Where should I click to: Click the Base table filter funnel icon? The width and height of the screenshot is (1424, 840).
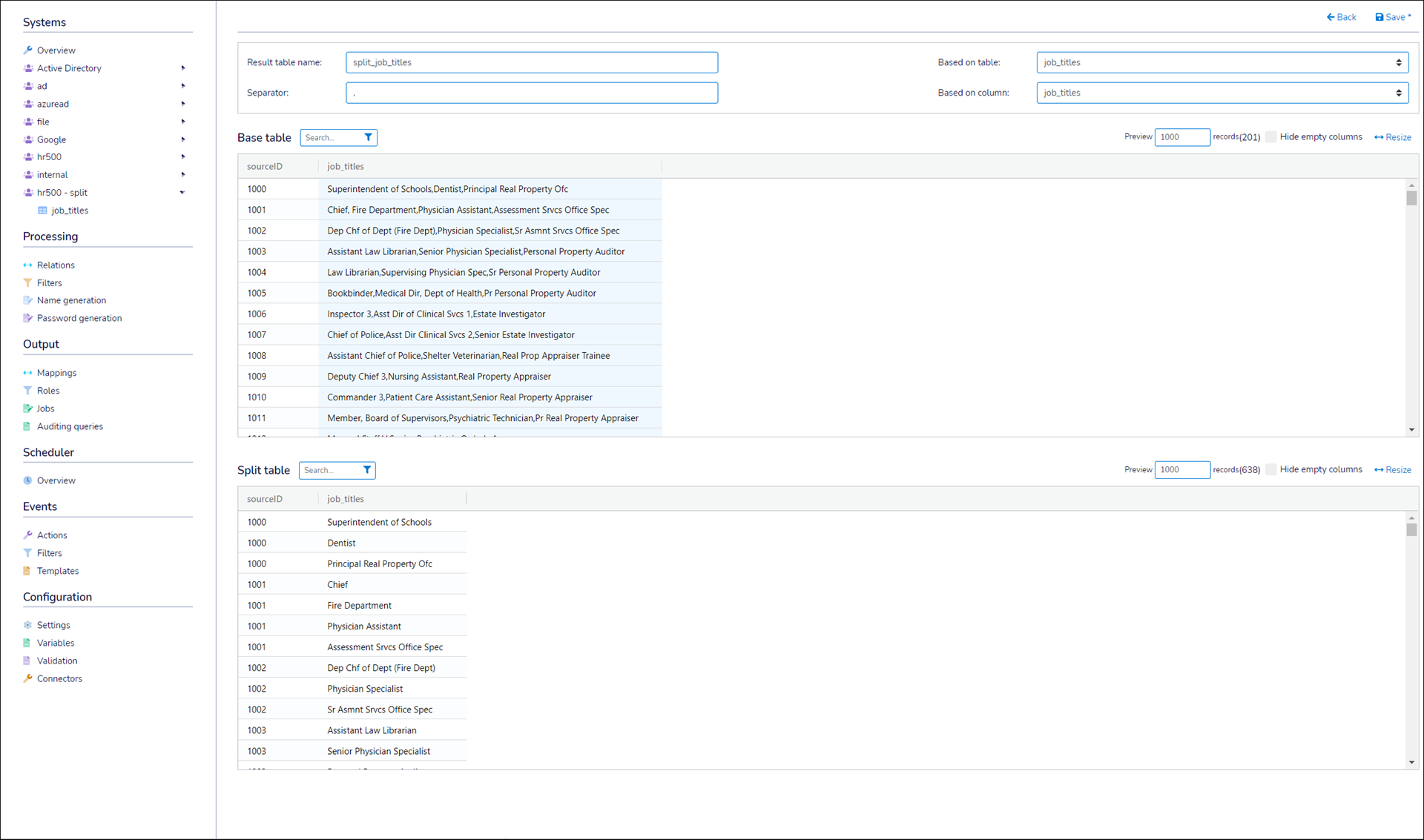368,137
